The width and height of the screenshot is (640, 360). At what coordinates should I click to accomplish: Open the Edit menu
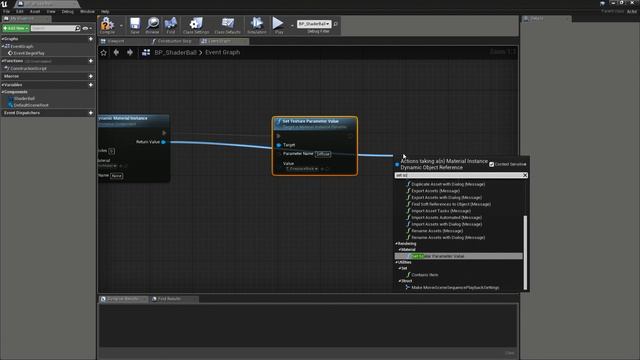coord(20,11)
